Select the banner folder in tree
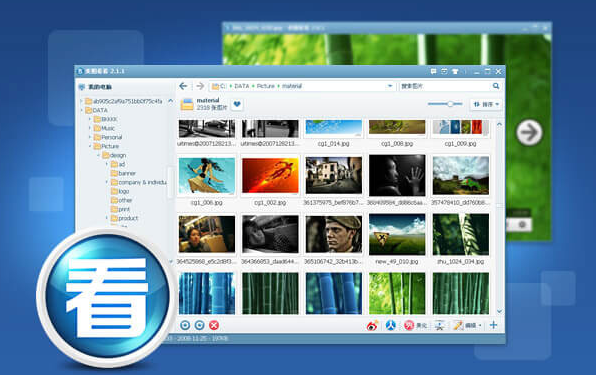Viewport: 596px width, 375px height. pos(123,173)
